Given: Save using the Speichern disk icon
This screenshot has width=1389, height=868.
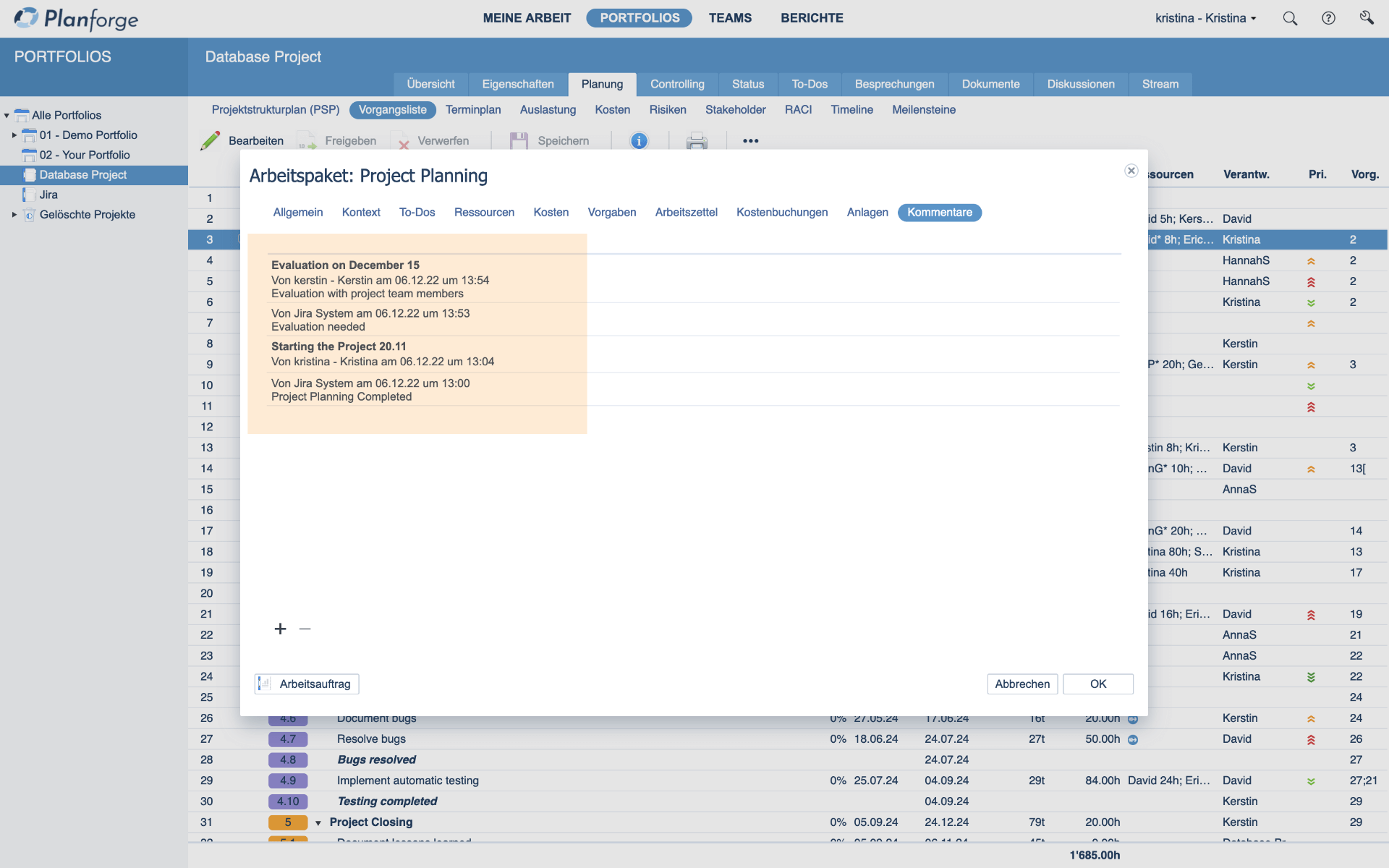Looking at the screenshot, I should coord(519,140).
